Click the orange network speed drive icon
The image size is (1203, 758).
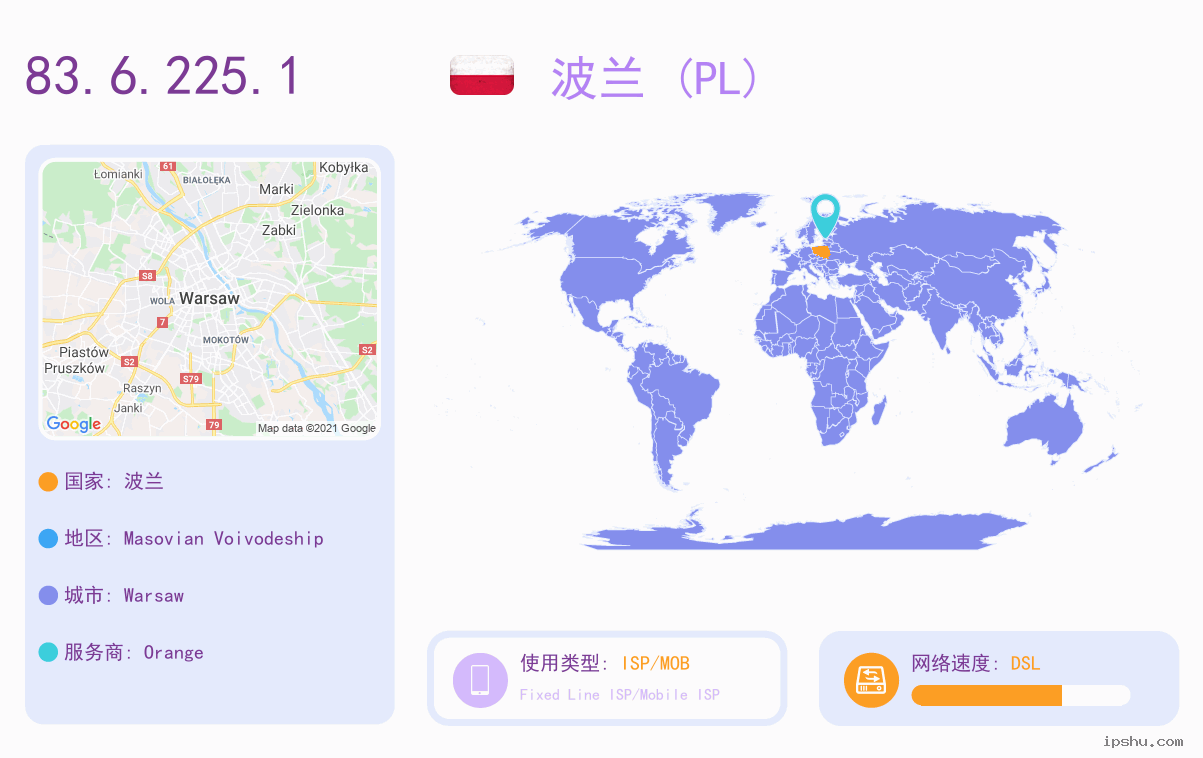[872, 680]
